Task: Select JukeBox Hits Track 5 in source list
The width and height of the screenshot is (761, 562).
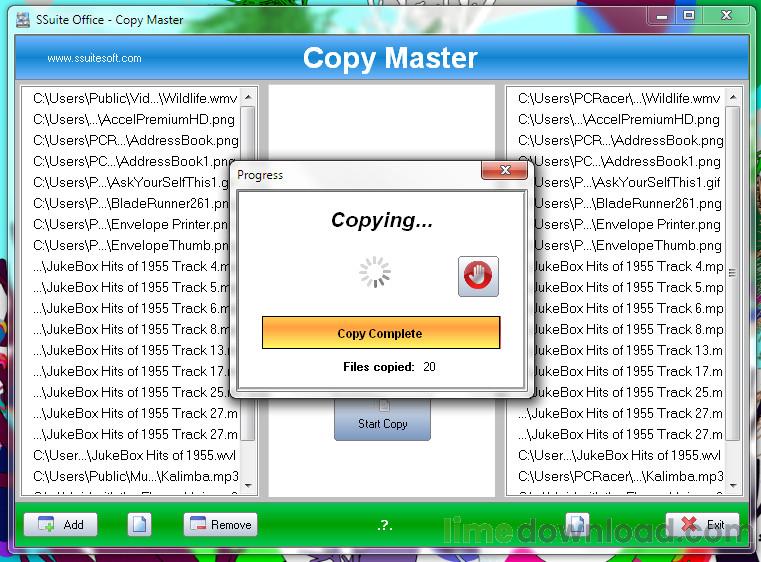Action: point(132,287)
